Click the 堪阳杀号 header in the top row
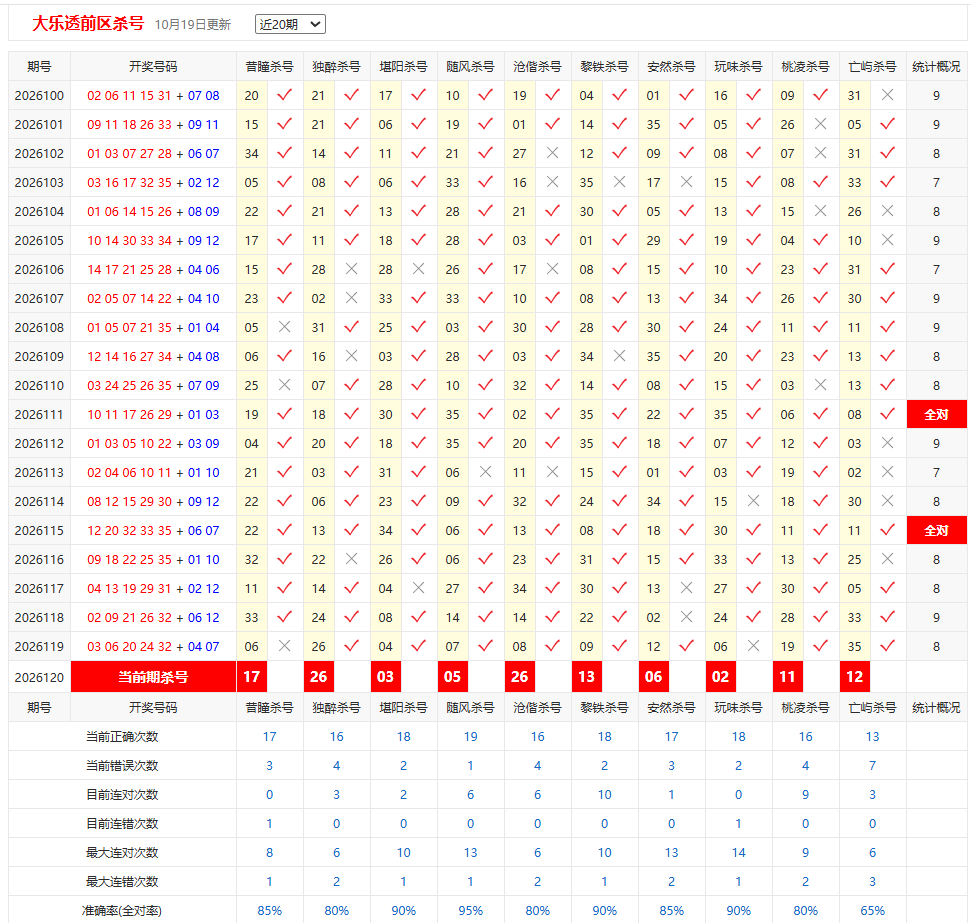Viewport: 971px width, 923px height. (x=403, y=66)
